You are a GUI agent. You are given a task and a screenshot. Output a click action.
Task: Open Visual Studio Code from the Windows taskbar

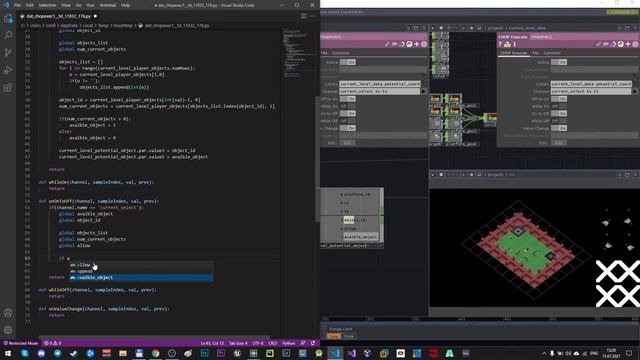335,353
